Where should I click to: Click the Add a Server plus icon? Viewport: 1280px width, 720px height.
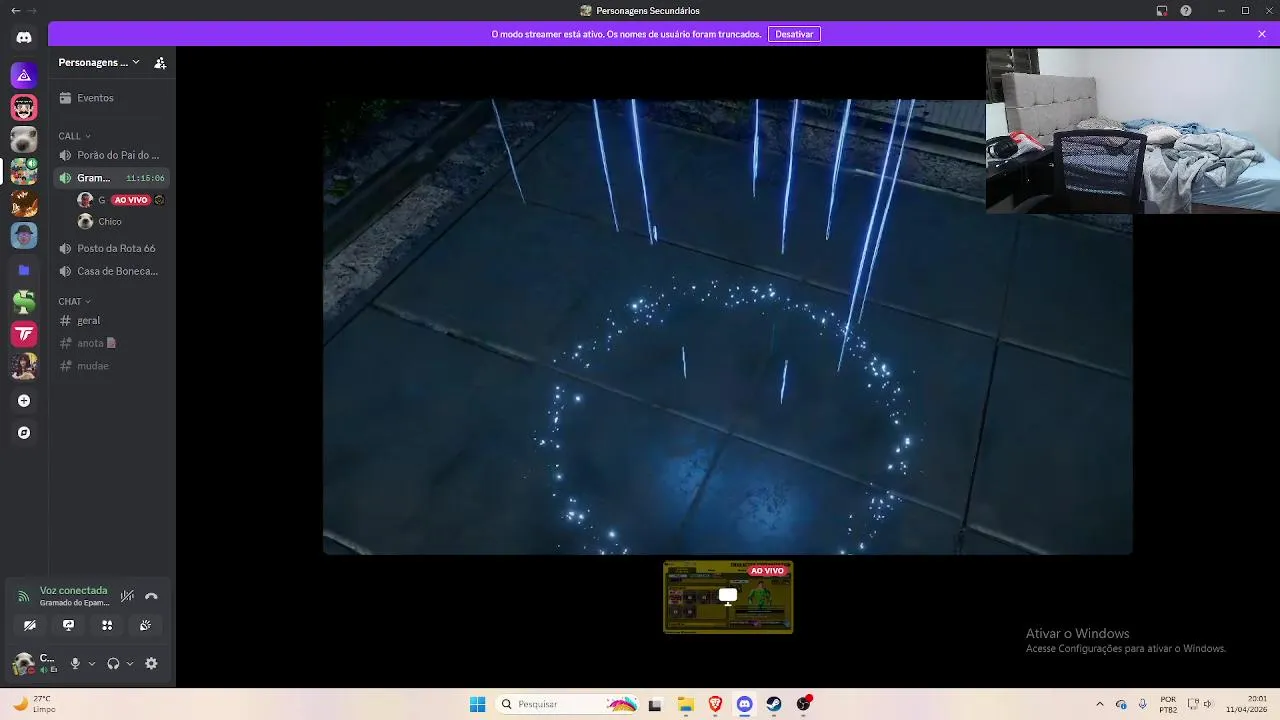click(x=24, y=401)
